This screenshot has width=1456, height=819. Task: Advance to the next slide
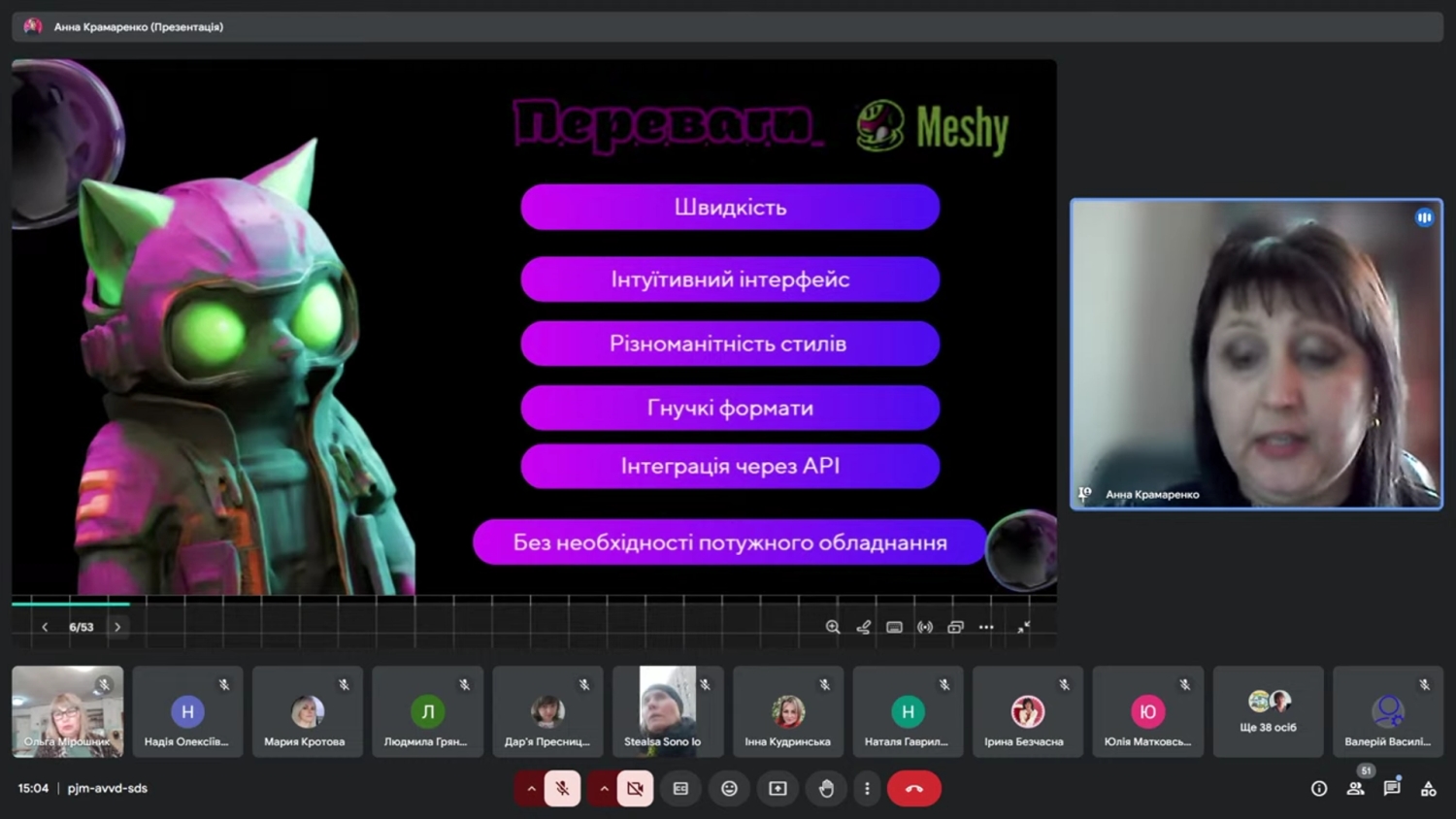point(117,627)
